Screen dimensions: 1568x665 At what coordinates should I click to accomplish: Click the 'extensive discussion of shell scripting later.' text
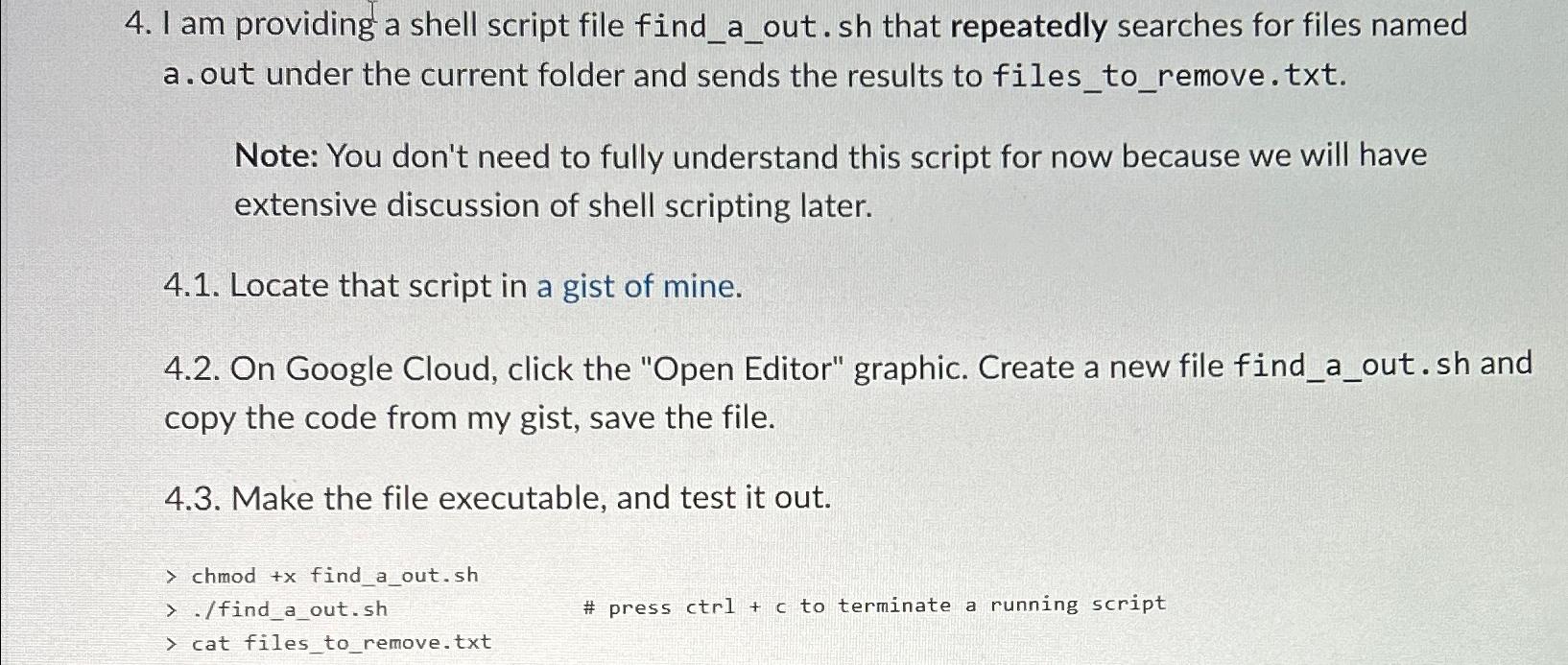(x=554, y=206)
